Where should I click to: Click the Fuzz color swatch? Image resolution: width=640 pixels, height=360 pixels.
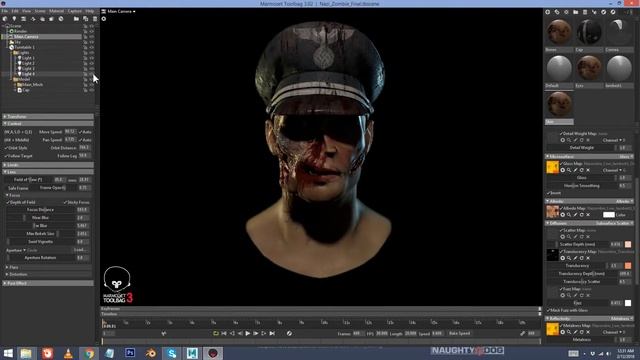pyautogui.click(x=628, y=303)
